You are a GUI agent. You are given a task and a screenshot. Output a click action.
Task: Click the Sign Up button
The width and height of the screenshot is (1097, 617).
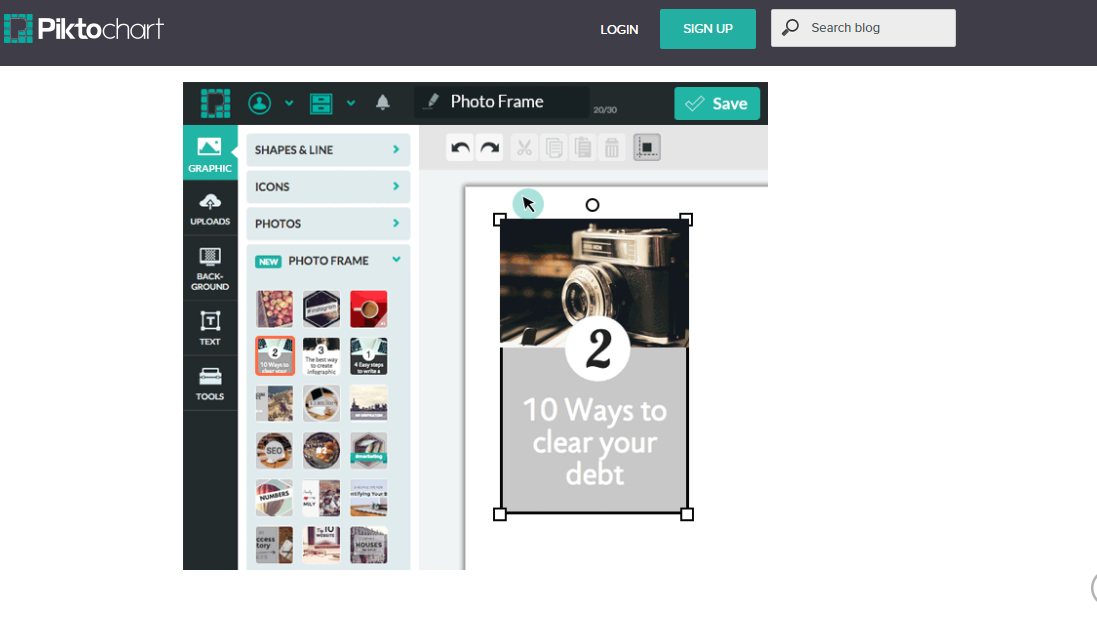pos(708,29)
